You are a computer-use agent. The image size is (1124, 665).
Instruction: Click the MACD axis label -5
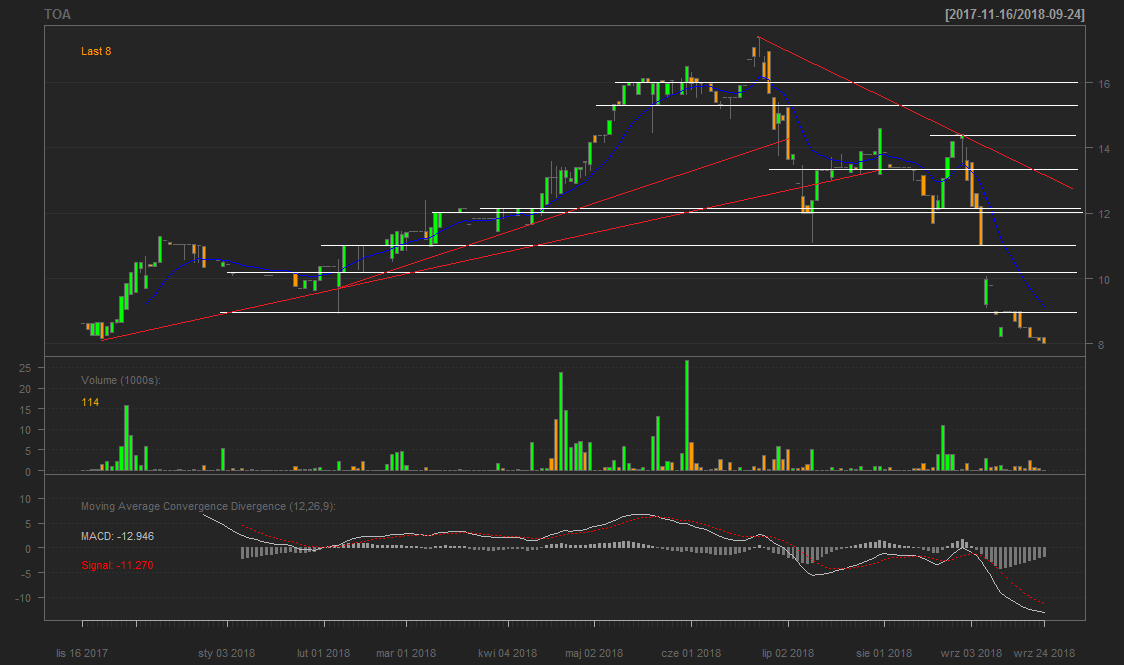pos(26,573)
